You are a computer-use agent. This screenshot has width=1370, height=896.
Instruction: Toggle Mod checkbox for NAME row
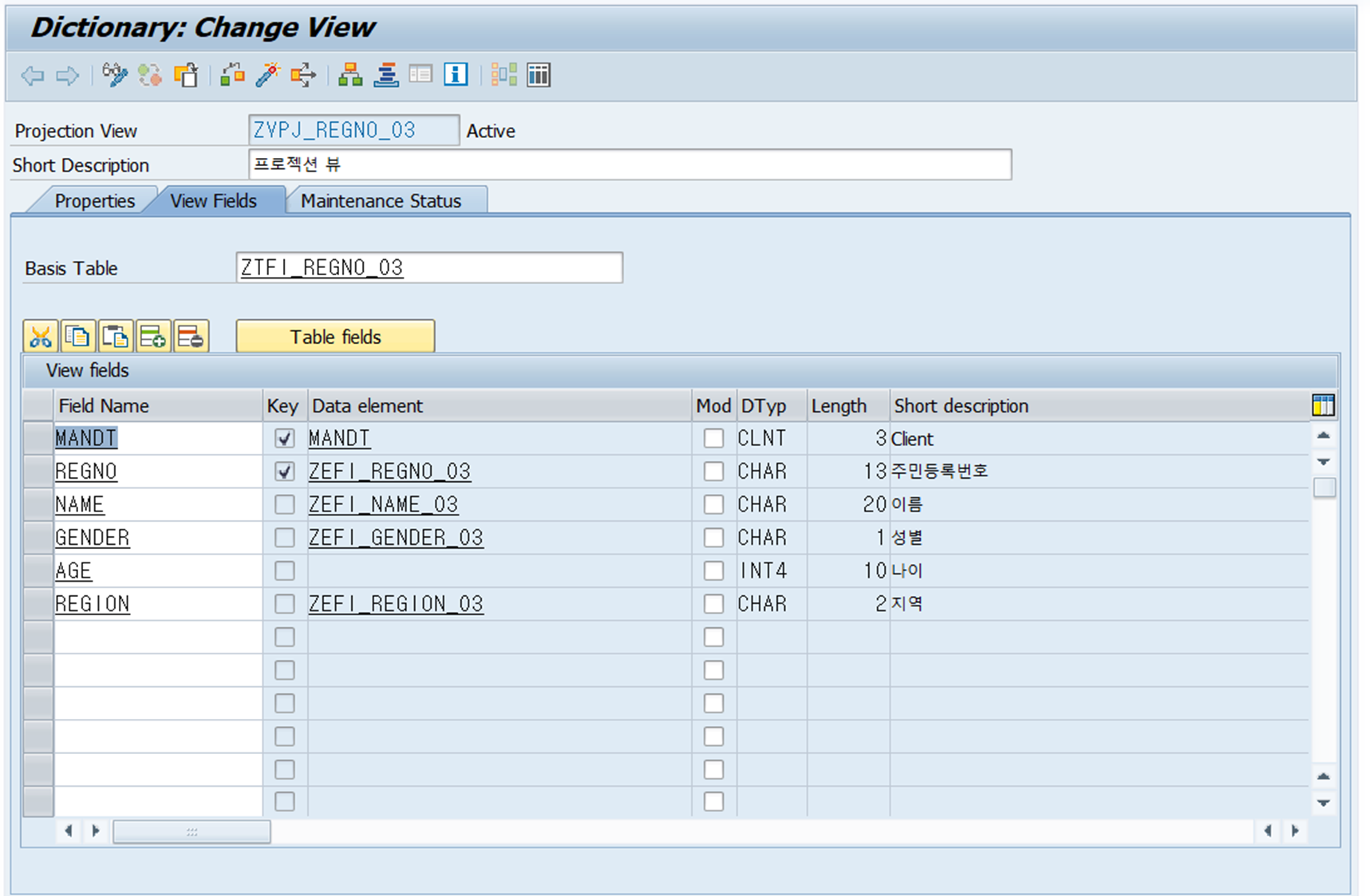coord(713,505)
